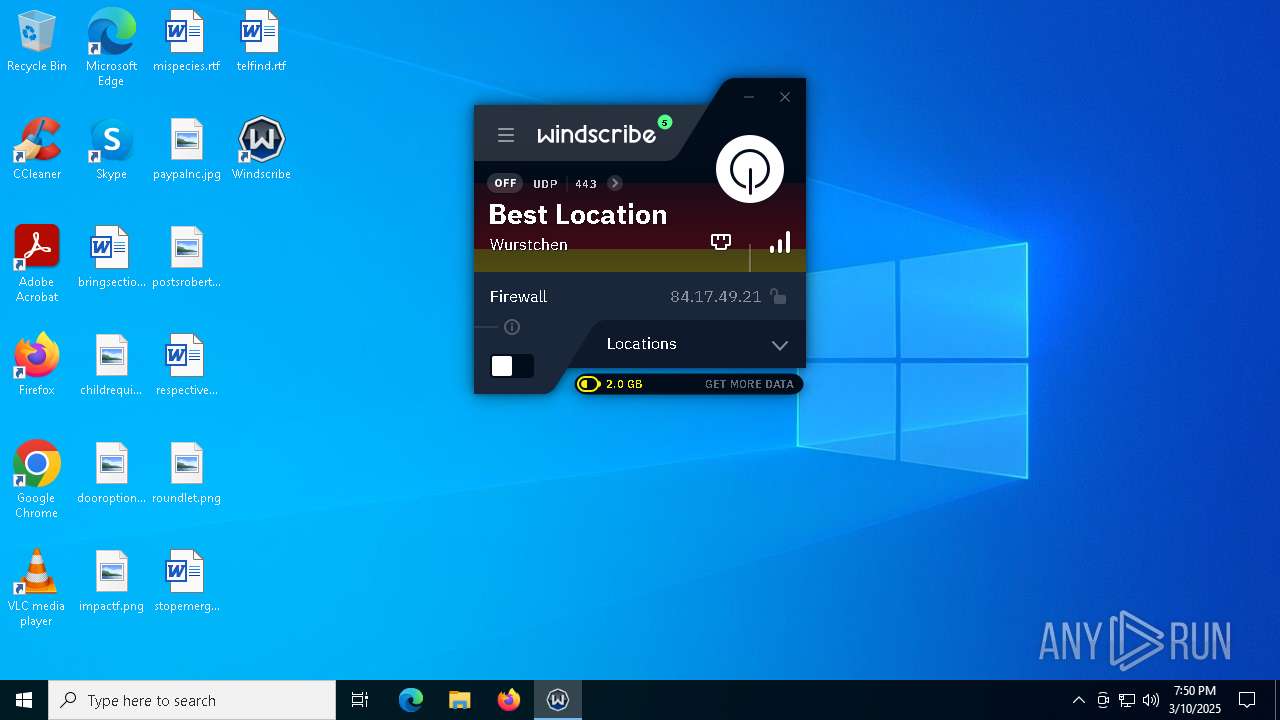The image size is (1280, 720).
Task: Select the Google Chrome desktop shortcut
Action: (37, 480)
